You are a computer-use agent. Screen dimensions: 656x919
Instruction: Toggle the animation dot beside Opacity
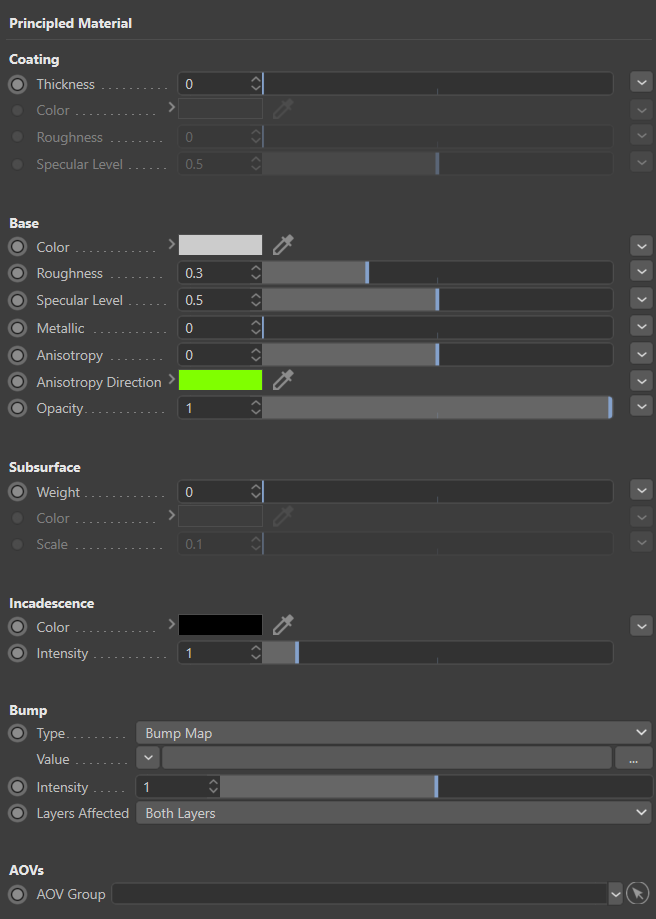coord(17,408)
